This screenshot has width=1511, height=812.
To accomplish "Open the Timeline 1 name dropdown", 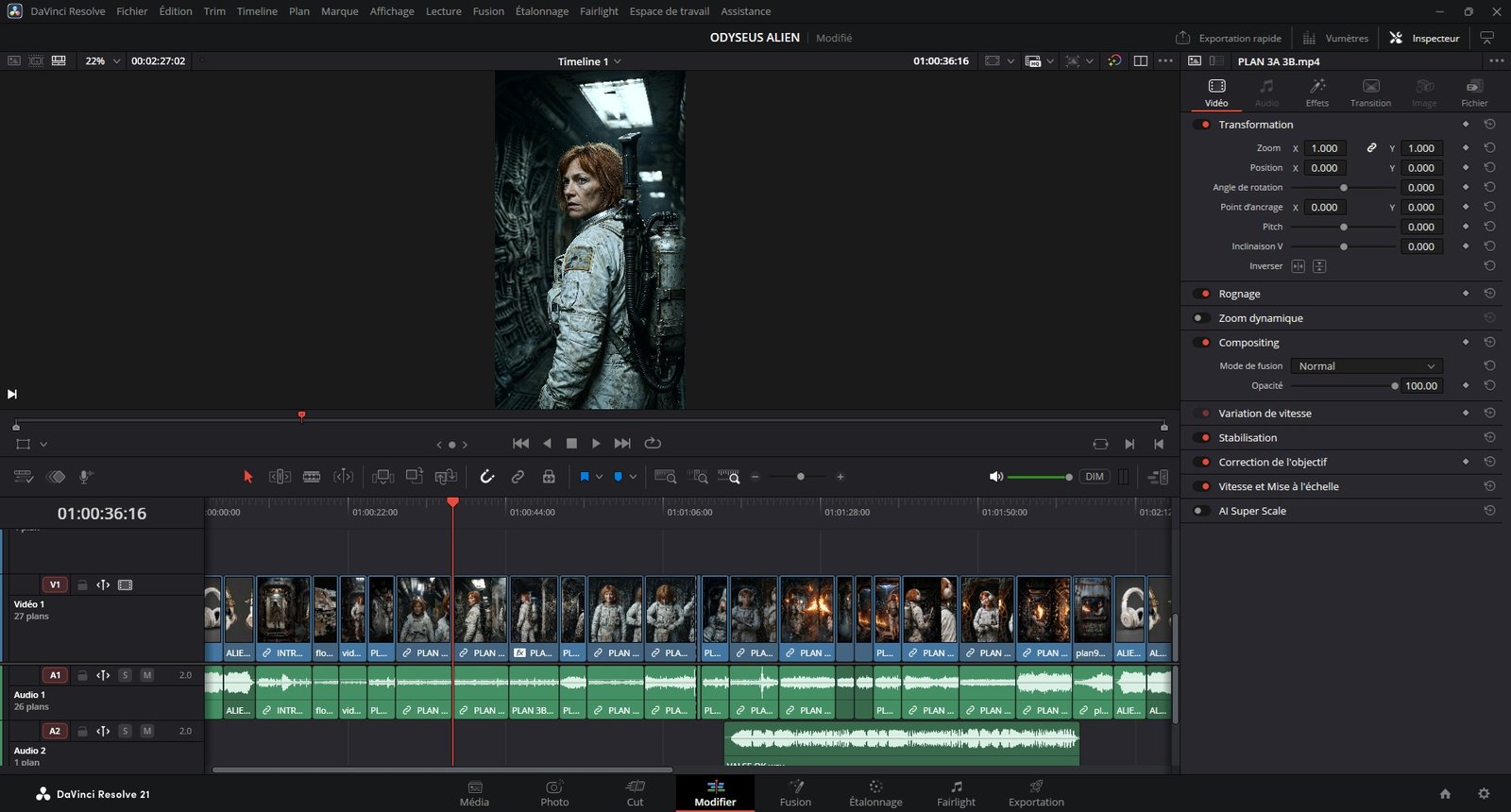I will [589, 61].
